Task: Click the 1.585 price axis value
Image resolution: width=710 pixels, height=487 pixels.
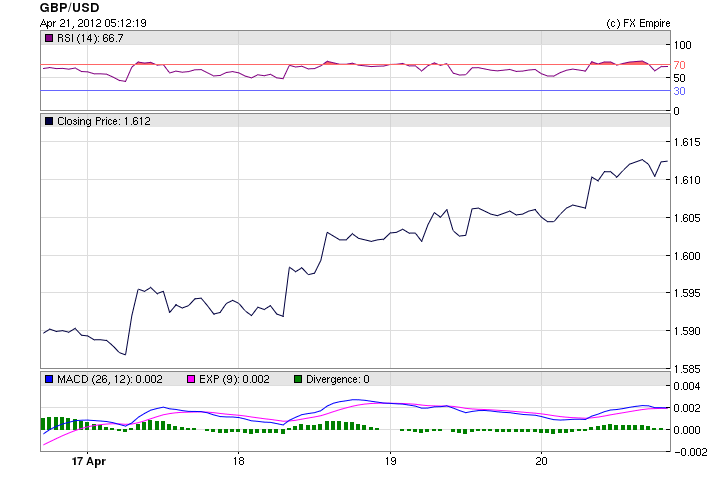Action: (x=687, y=369)
